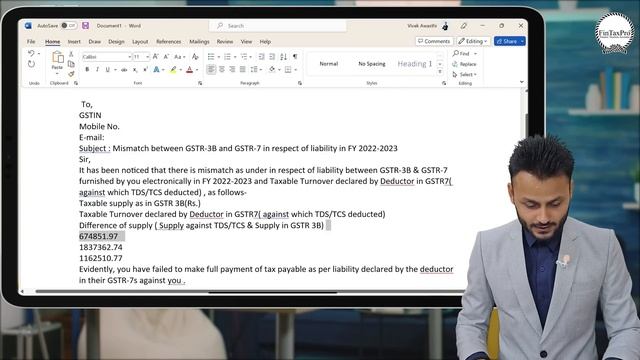The image size is (640, 360).
Task: Switch to the Design tab
Action: [116, 42]
